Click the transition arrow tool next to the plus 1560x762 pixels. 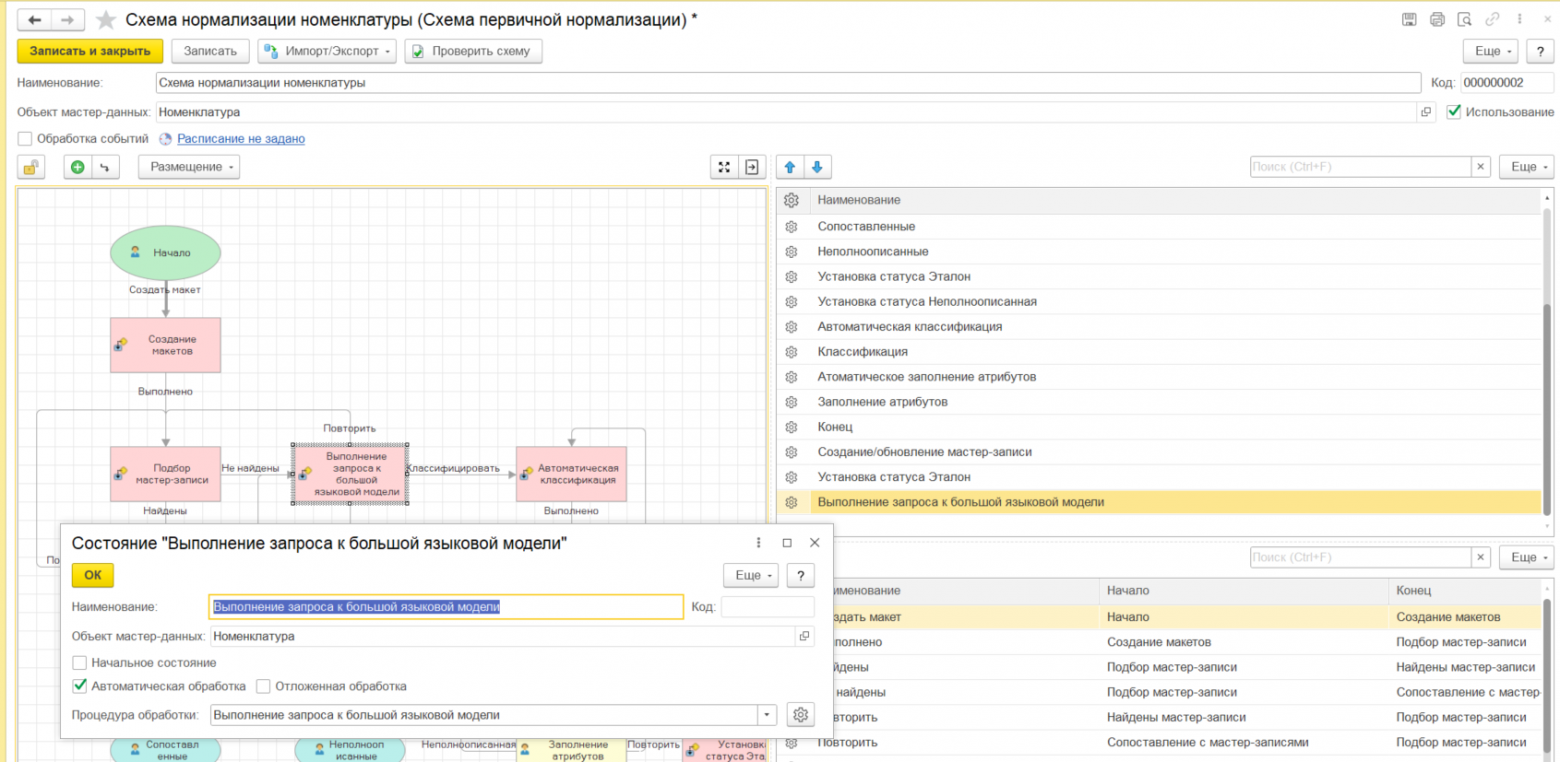104,167
